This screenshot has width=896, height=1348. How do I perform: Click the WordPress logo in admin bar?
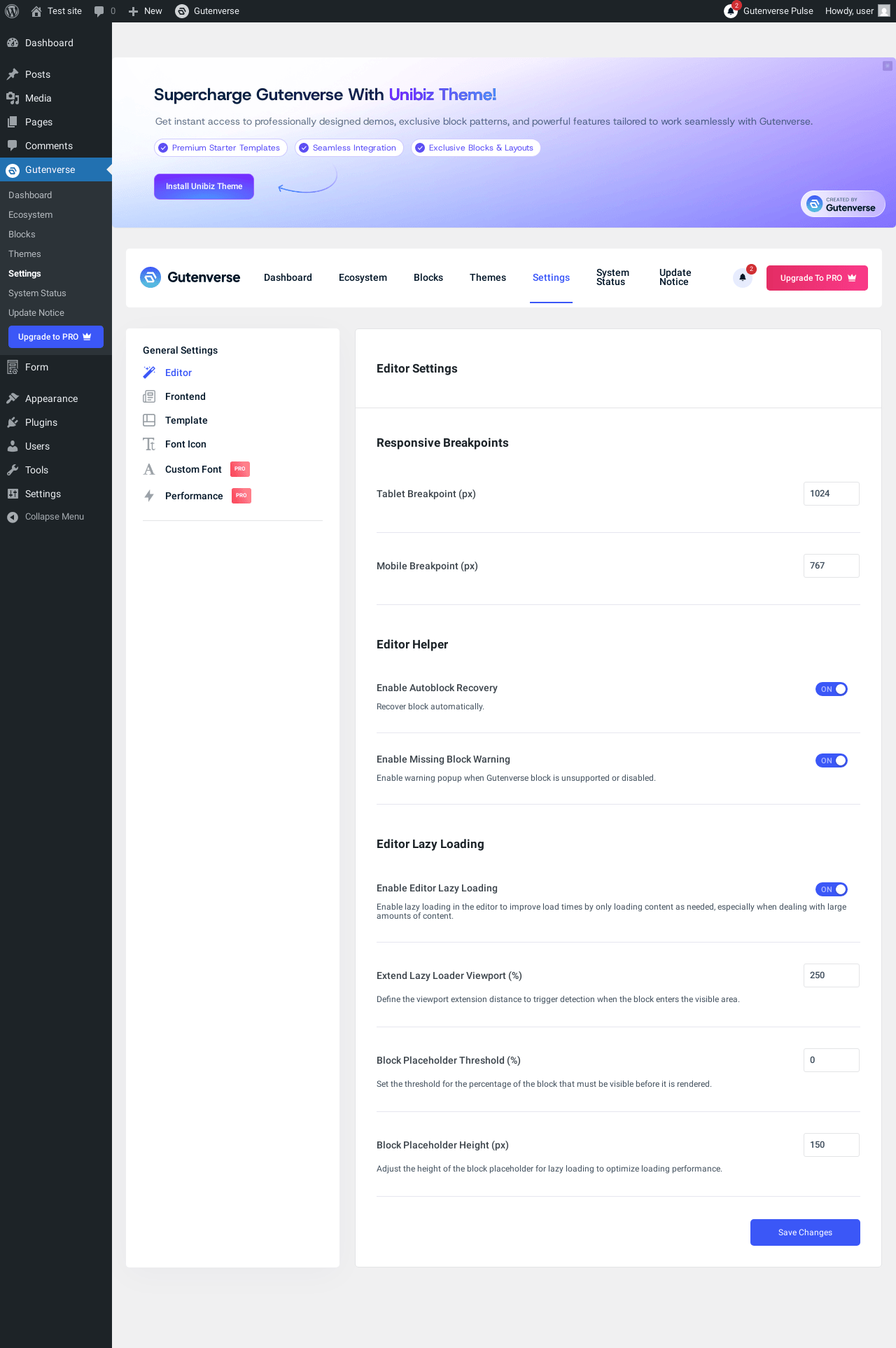(12, 11)
